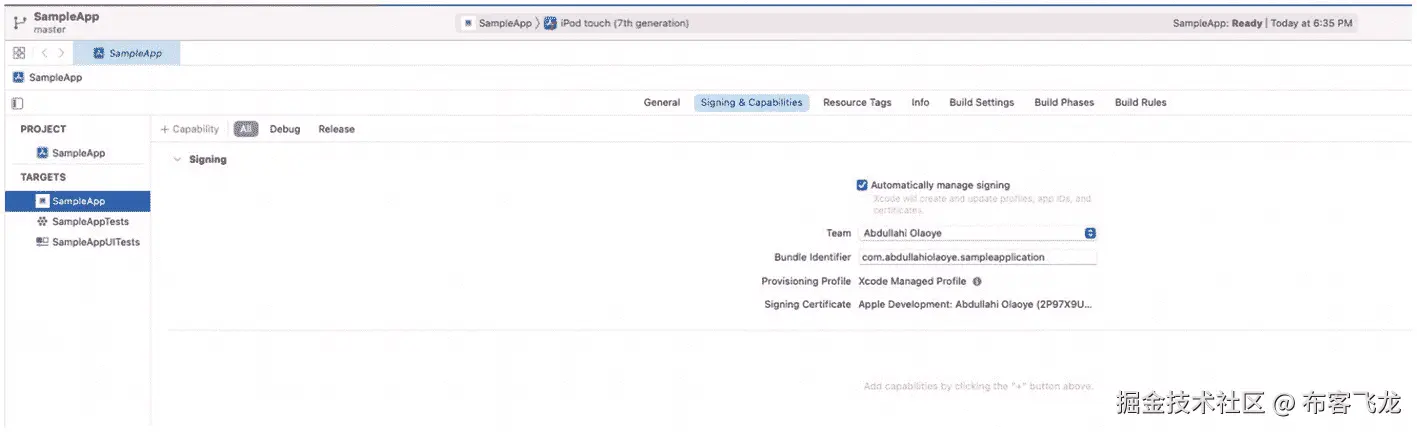Click the iPod touch device icon
The height and width of the screenshot is (432, 1417).
[551, 23]
